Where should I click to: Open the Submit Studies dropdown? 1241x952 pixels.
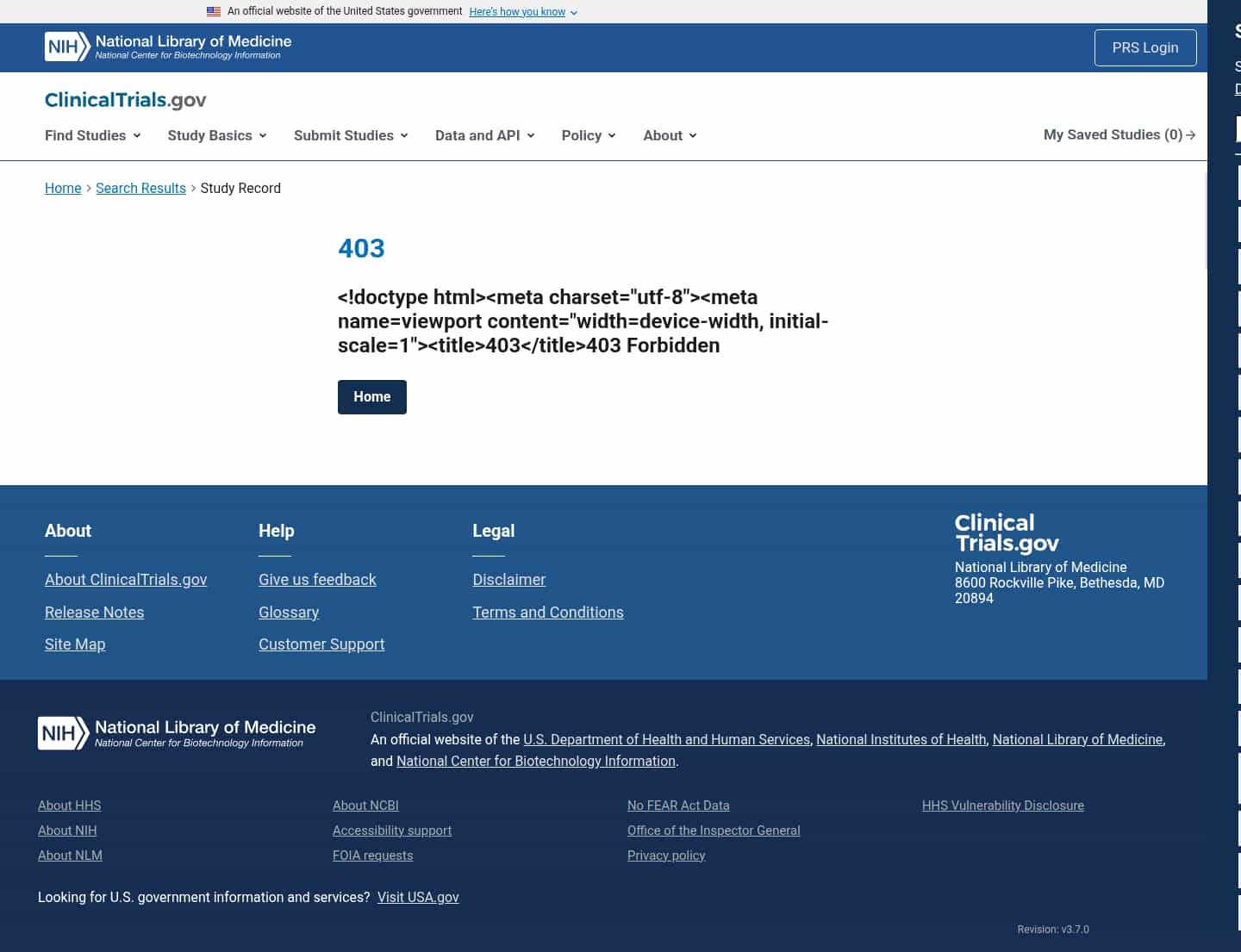click(351, 135)
